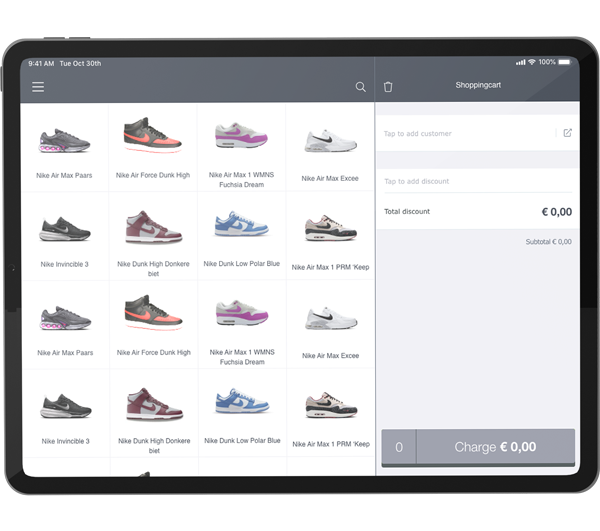
Task: Tap the 9:41 AM clock text
Action: pos(41,64)
